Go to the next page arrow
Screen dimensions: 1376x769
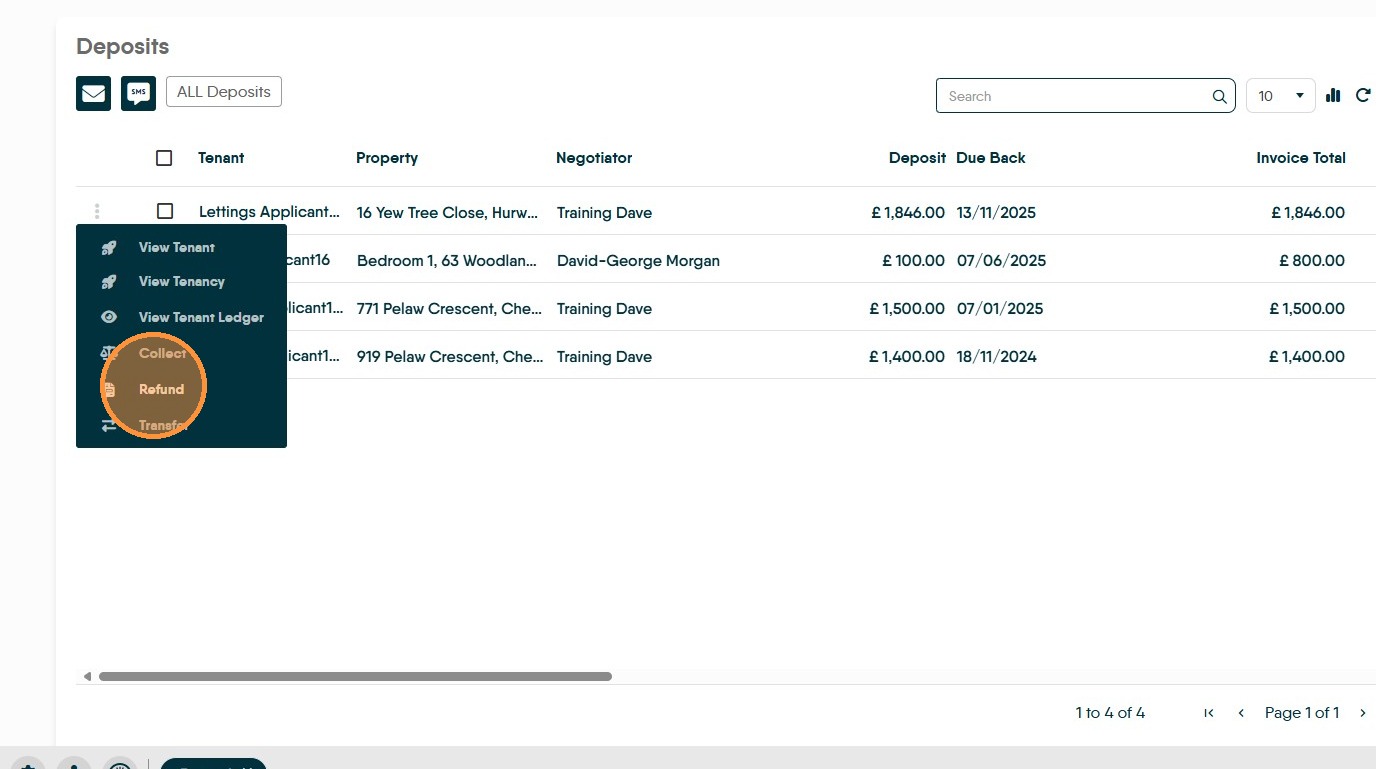coord(1362,713)
